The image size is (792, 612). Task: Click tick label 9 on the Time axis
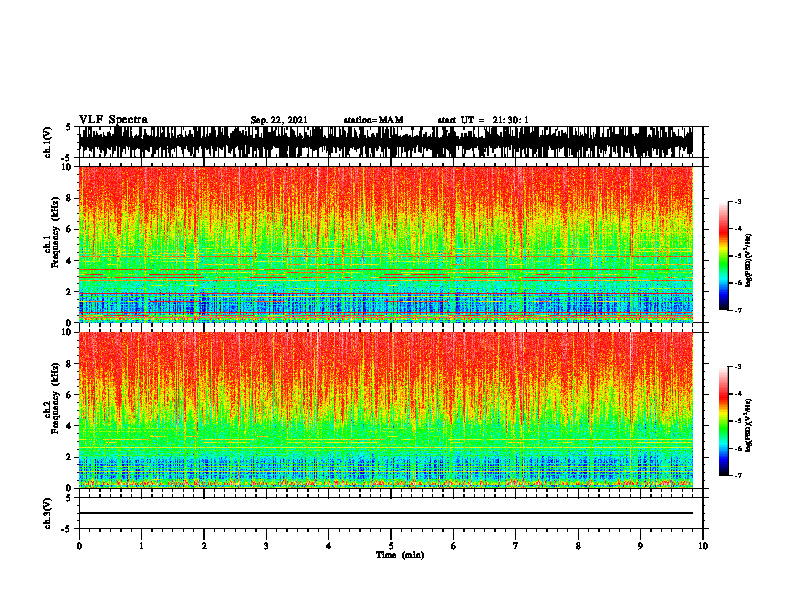[x=640, y=546]
